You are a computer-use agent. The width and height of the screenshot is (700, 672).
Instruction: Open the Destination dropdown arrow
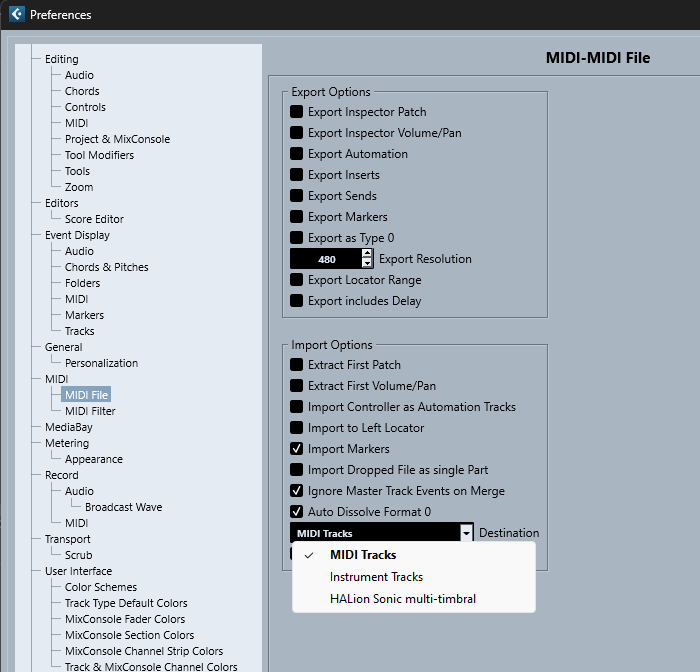pyautogui.click(x=467, y=533)
